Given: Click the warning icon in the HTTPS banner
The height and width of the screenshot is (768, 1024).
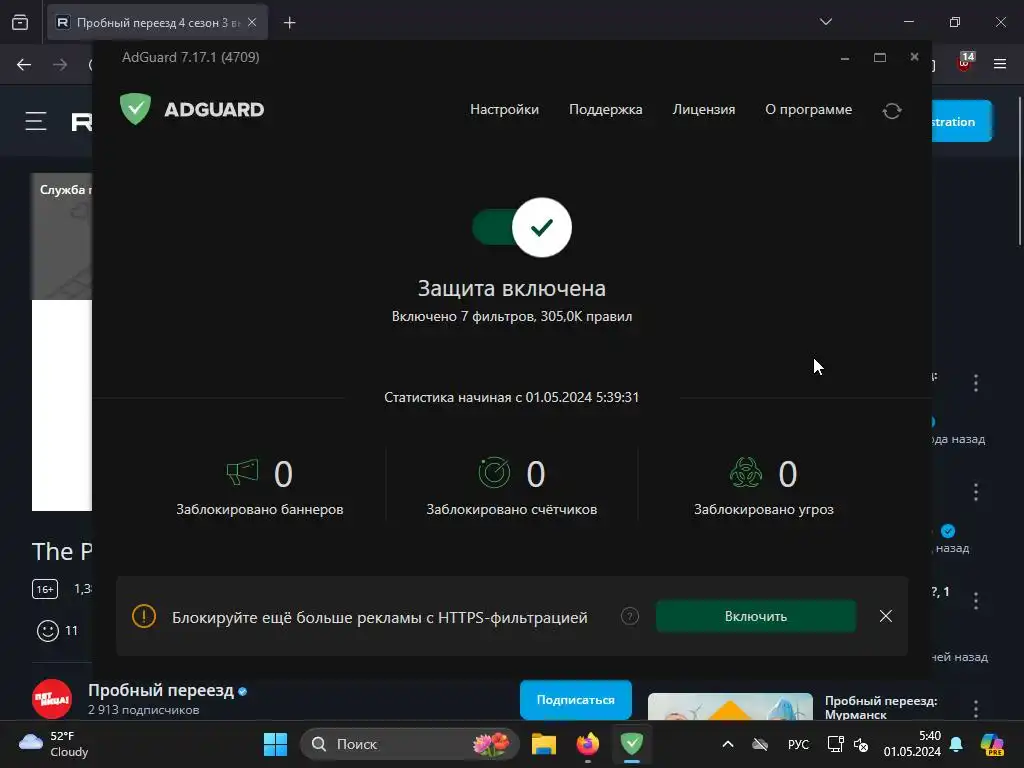Looking at the screenshot, I should coord(144,616).
